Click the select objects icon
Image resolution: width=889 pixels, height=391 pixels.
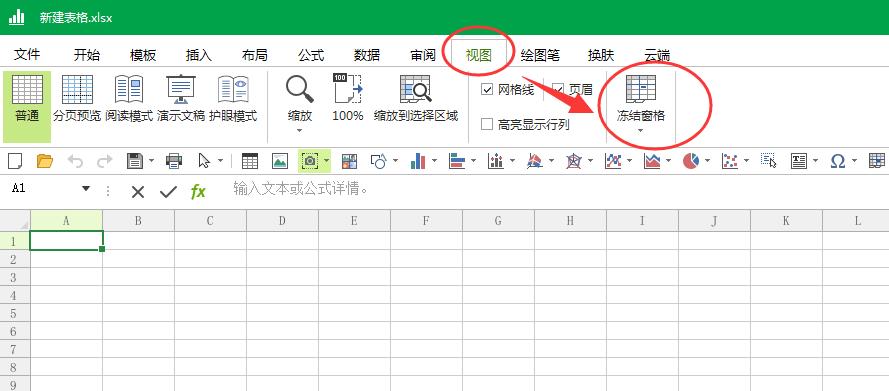click(x=769, y=162)
